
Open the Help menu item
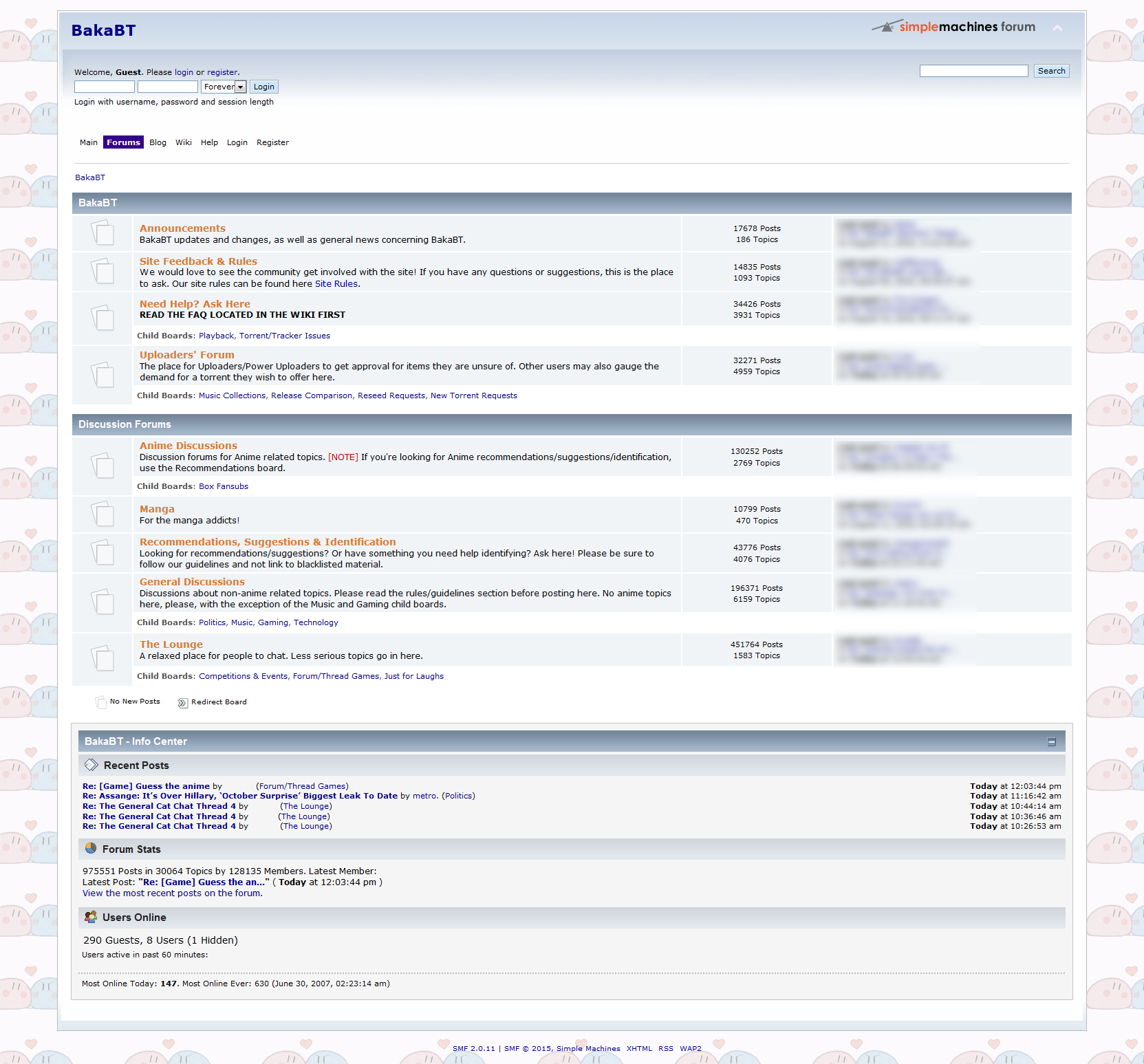click(209, 142)
